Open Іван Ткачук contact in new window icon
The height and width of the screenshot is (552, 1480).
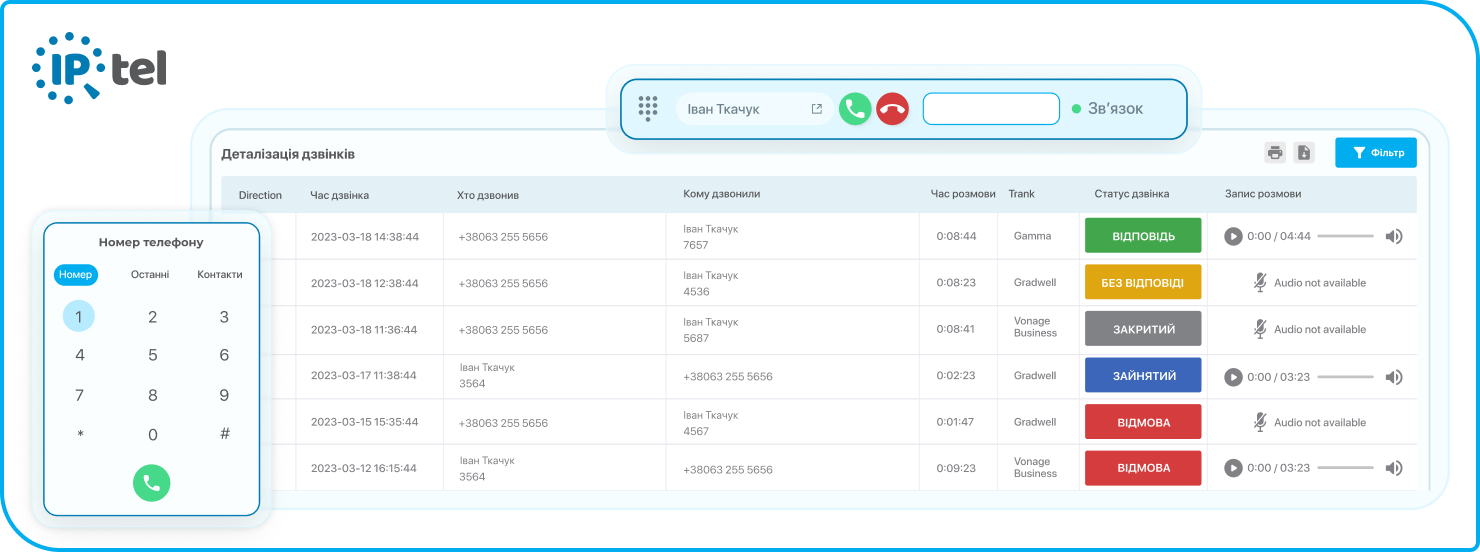point(817,109)
